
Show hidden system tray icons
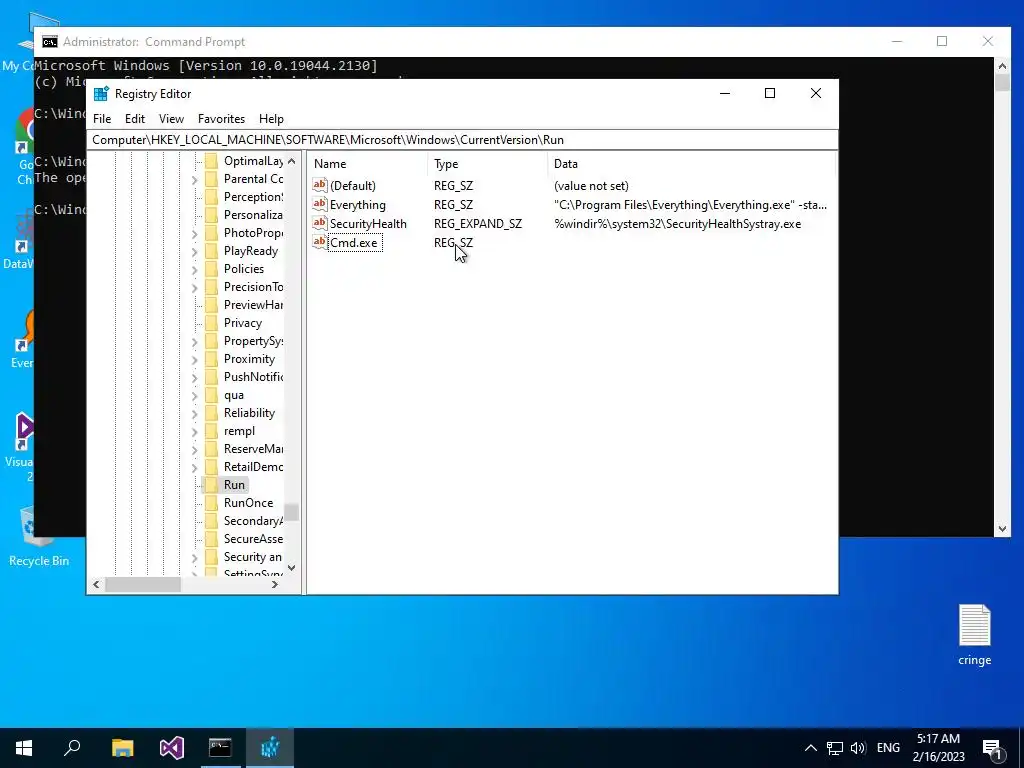[x=810, y=748]
